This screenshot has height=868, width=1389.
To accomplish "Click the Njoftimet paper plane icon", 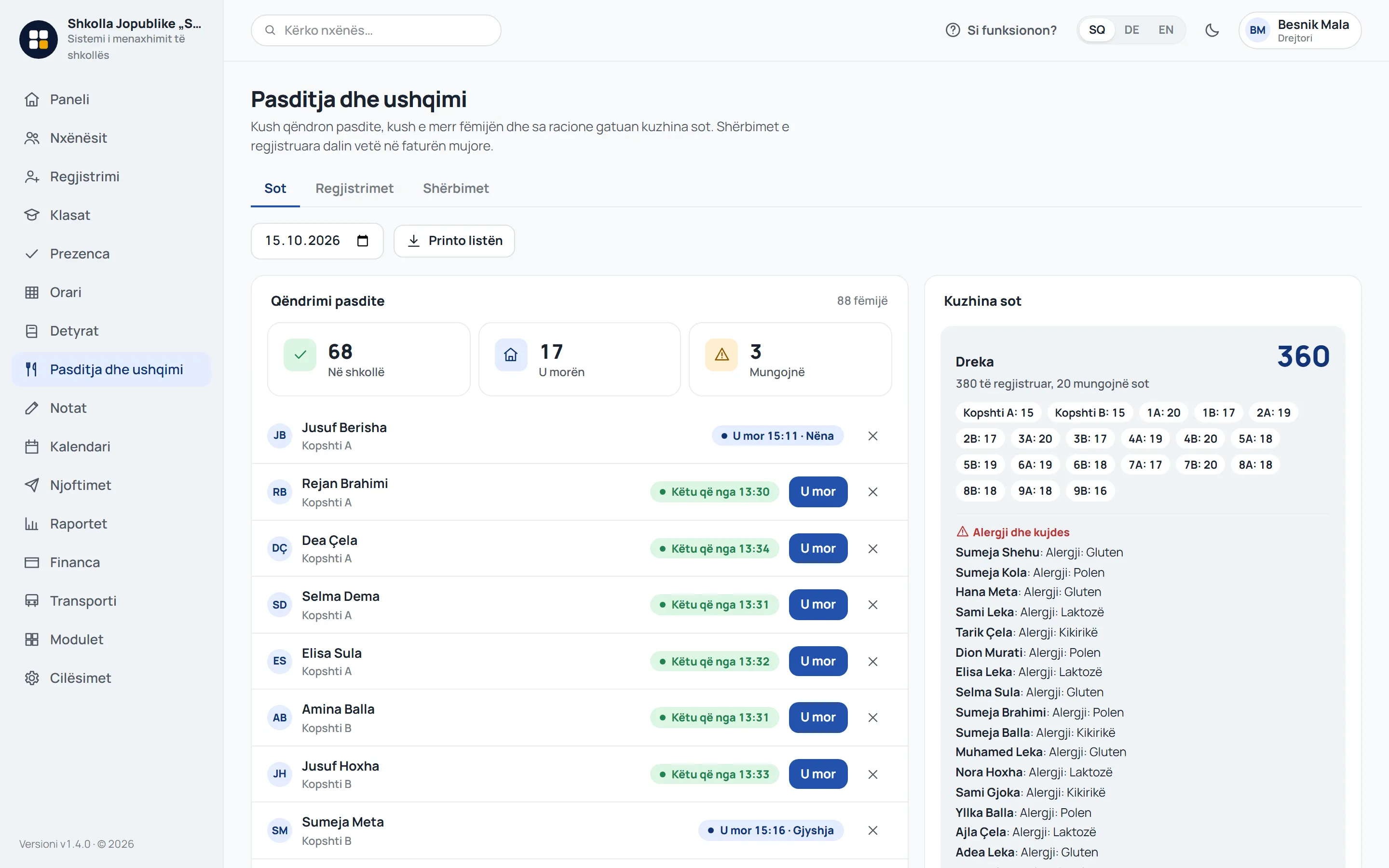I will coord(31,485).
